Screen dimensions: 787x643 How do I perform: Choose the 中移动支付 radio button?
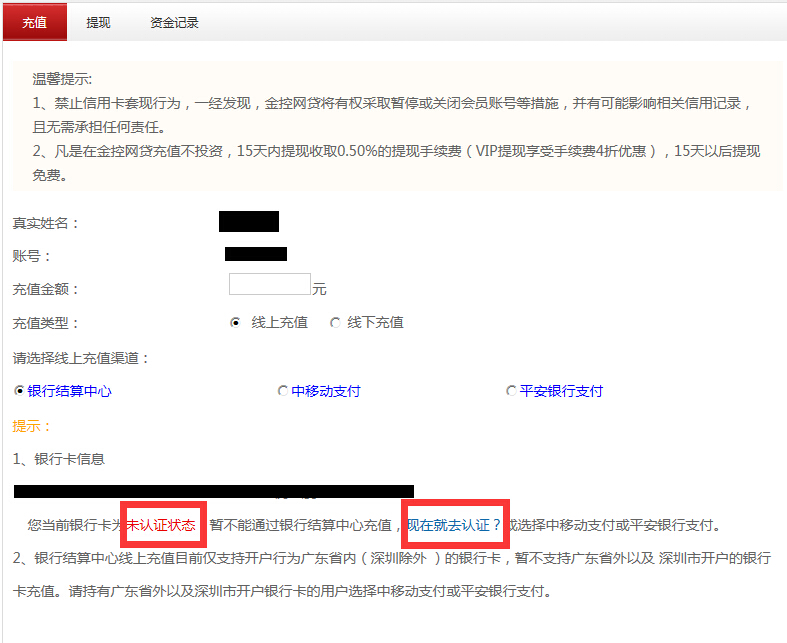(x=283, y=391)
